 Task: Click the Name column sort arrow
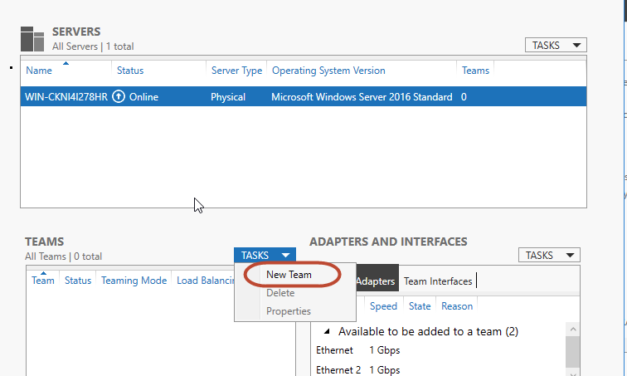click(x=66, y=63)
